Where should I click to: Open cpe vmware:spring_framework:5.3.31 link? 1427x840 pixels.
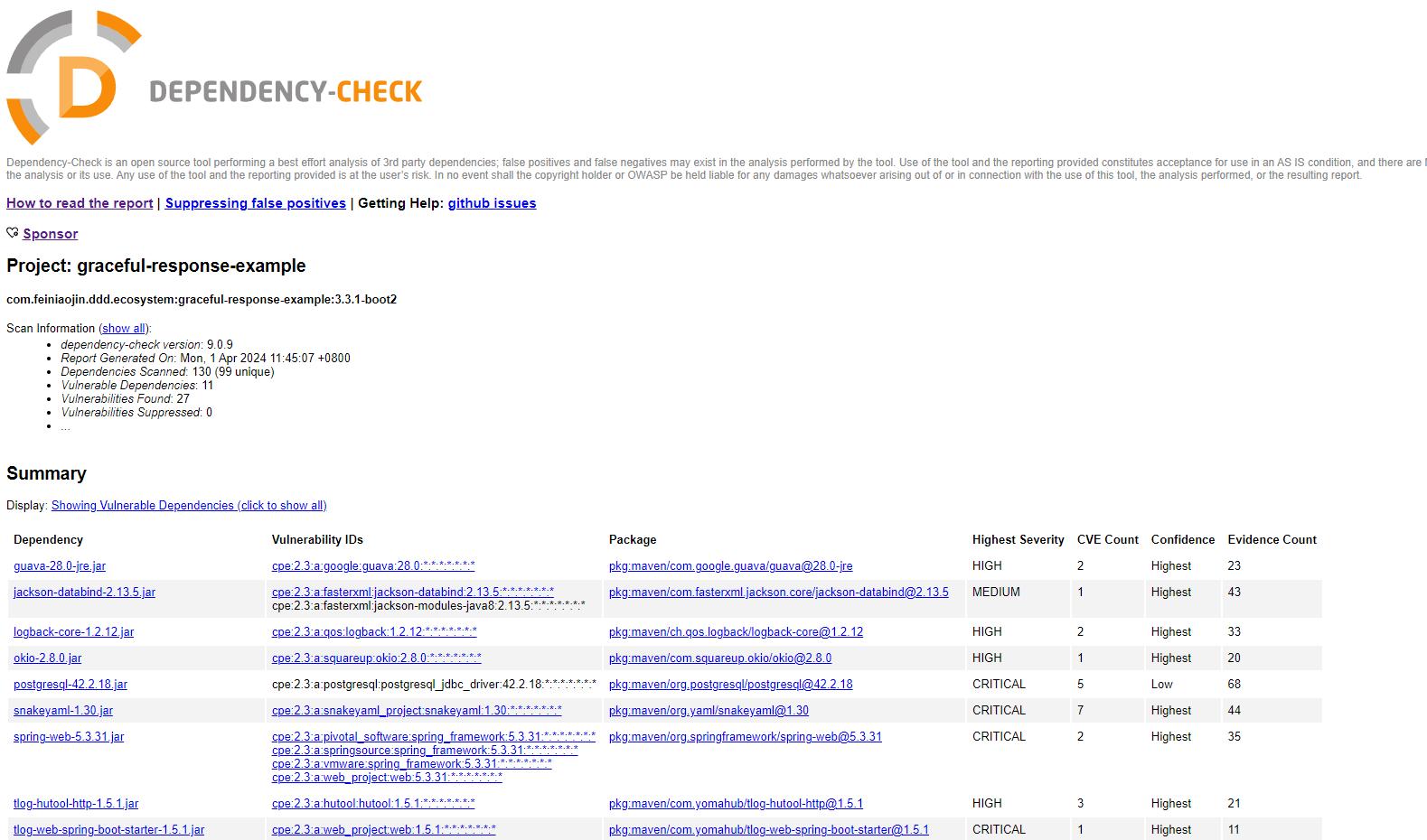(x=412, y=764)
